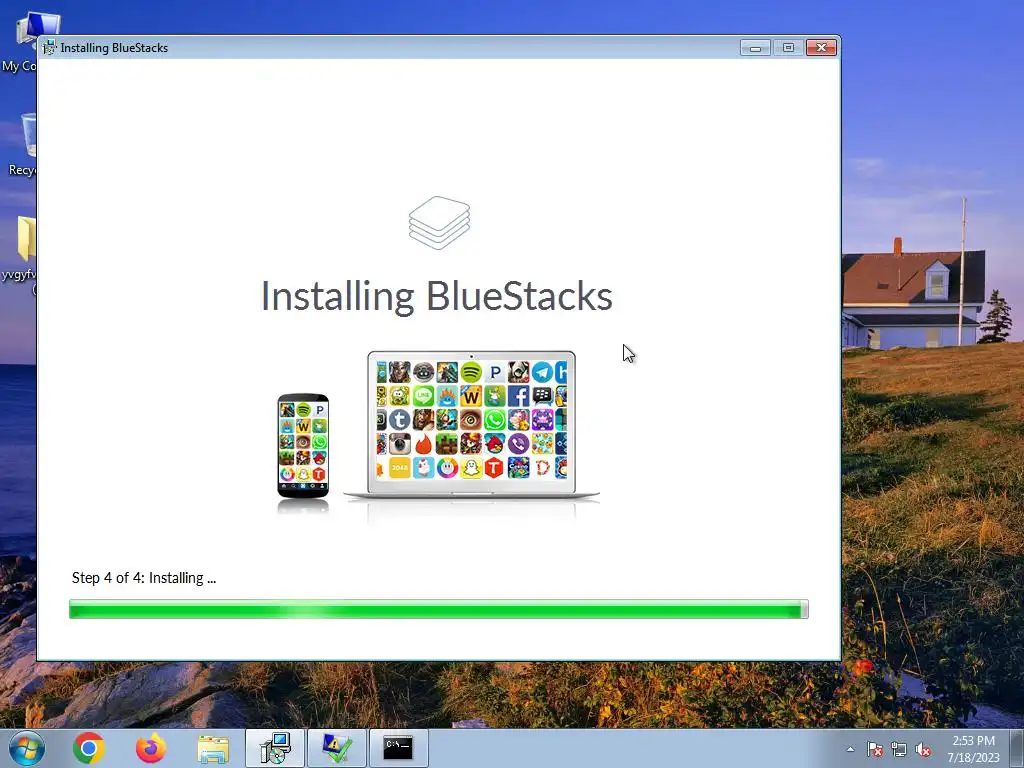Click the 'Installing BlueStacks' title bar text
Screen dimensions: 1024x768
coord(114,48)
